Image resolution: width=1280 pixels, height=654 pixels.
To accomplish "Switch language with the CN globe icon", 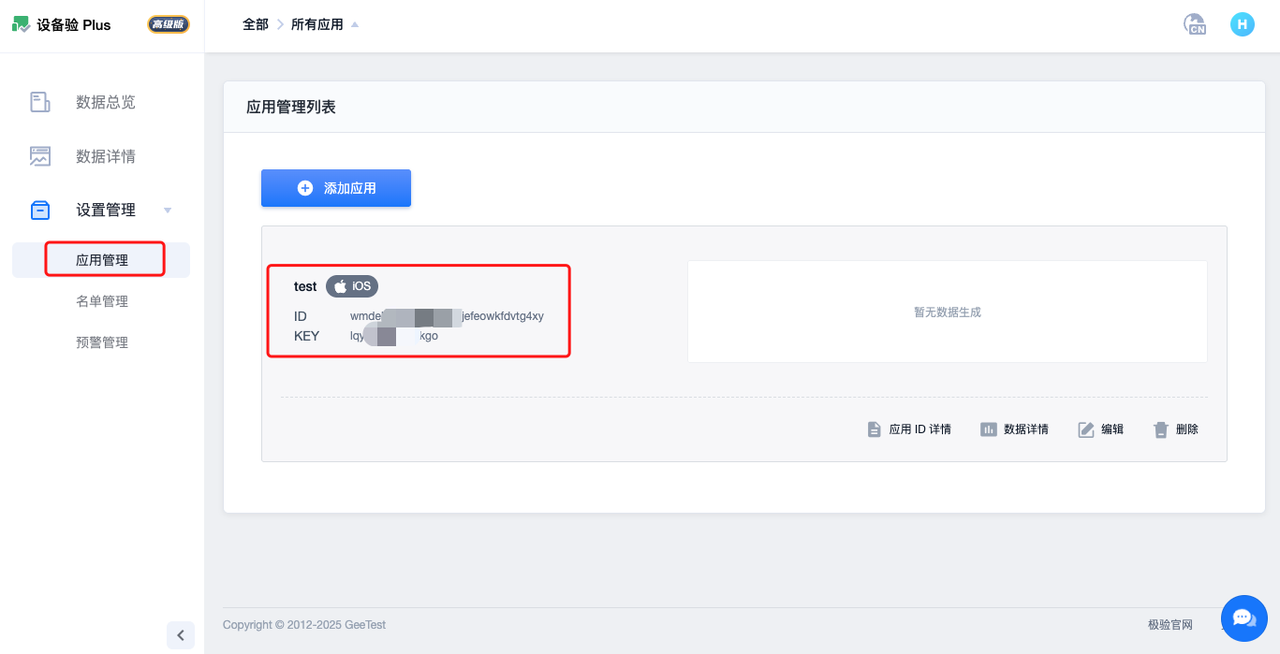I will point(1194,24).
